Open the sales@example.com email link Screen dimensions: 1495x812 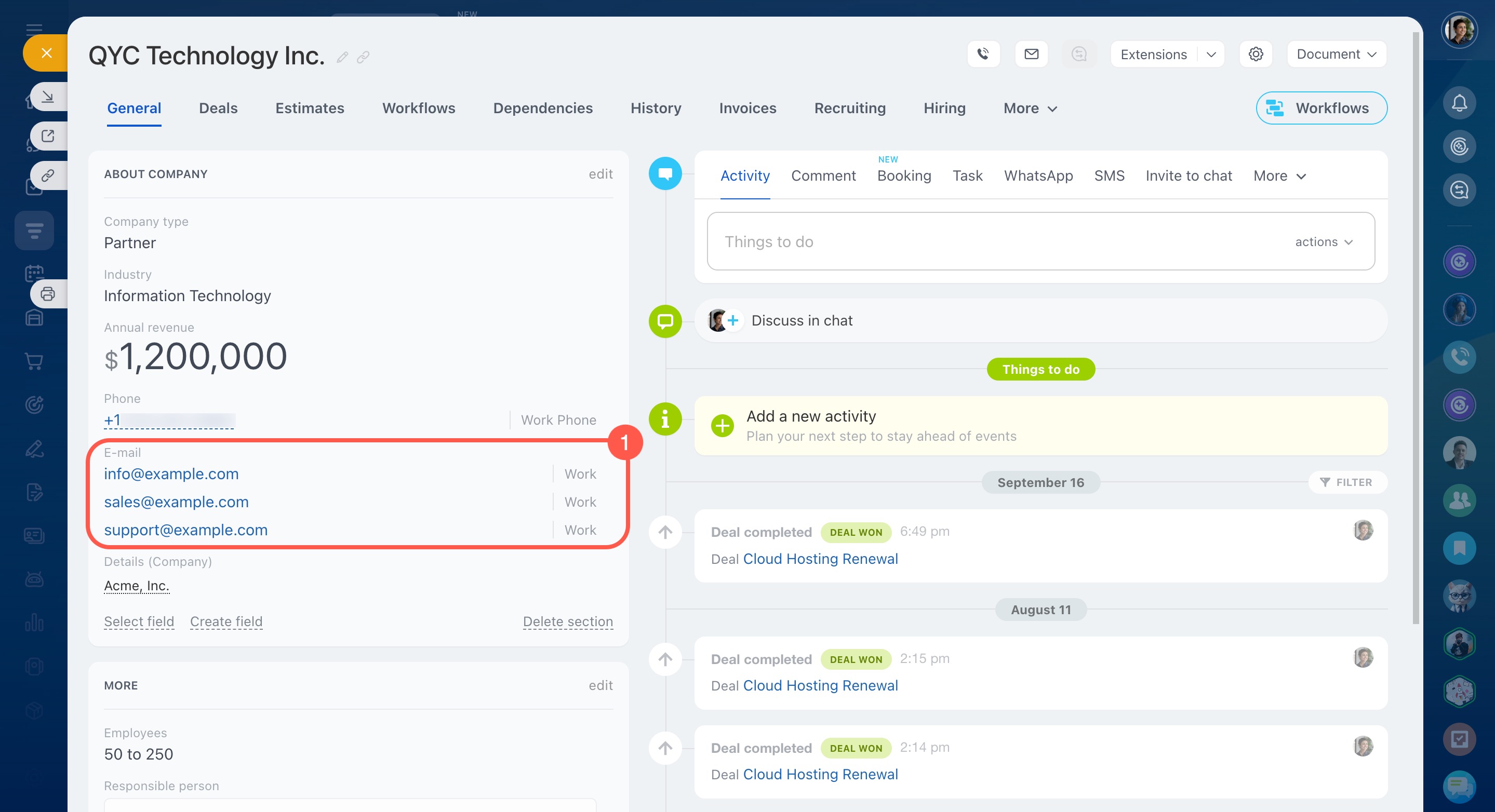coord(177,502)
